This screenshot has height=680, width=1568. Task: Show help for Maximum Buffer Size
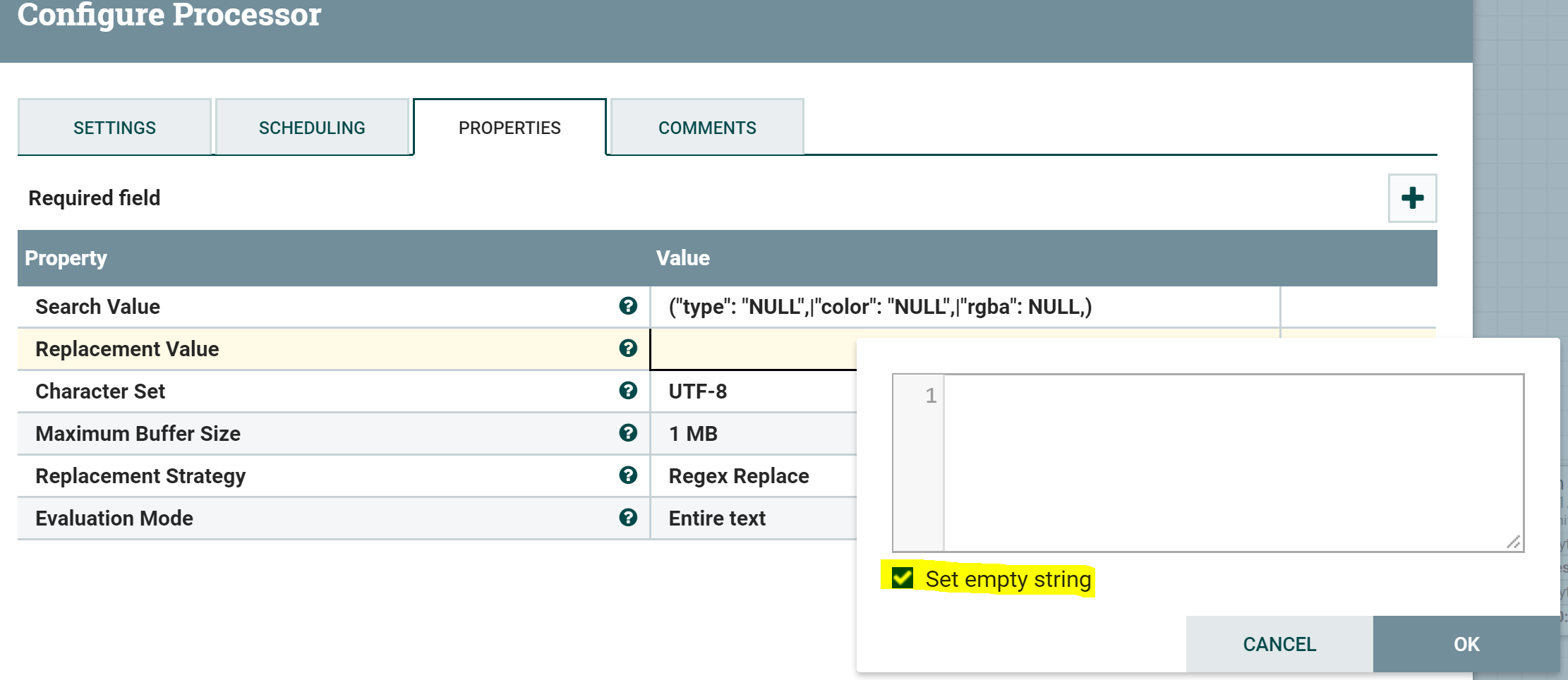click(628, 433)
